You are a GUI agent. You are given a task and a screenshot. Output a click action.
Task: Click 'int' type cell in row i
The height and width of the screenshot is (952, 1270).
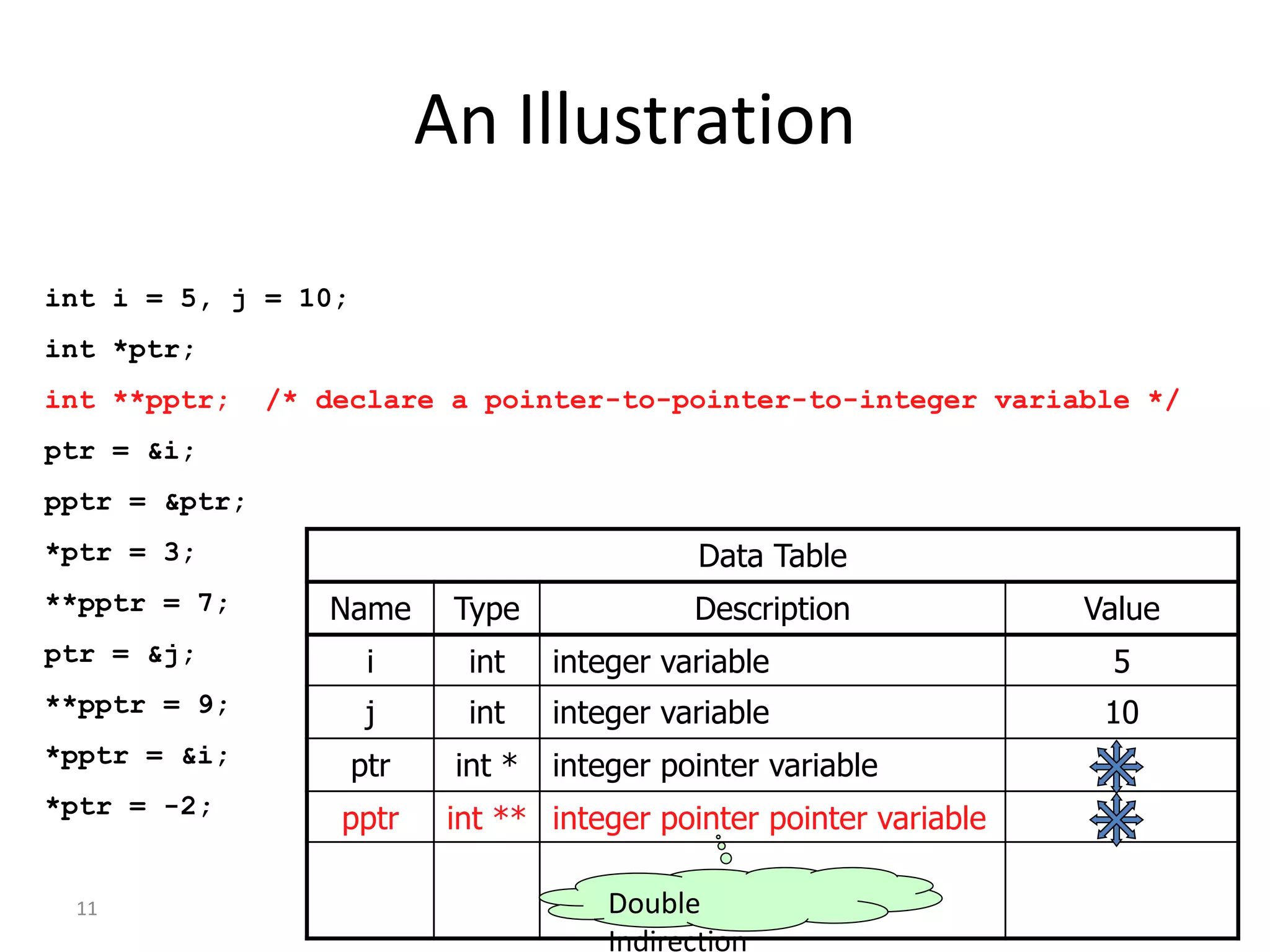(487, 661)
